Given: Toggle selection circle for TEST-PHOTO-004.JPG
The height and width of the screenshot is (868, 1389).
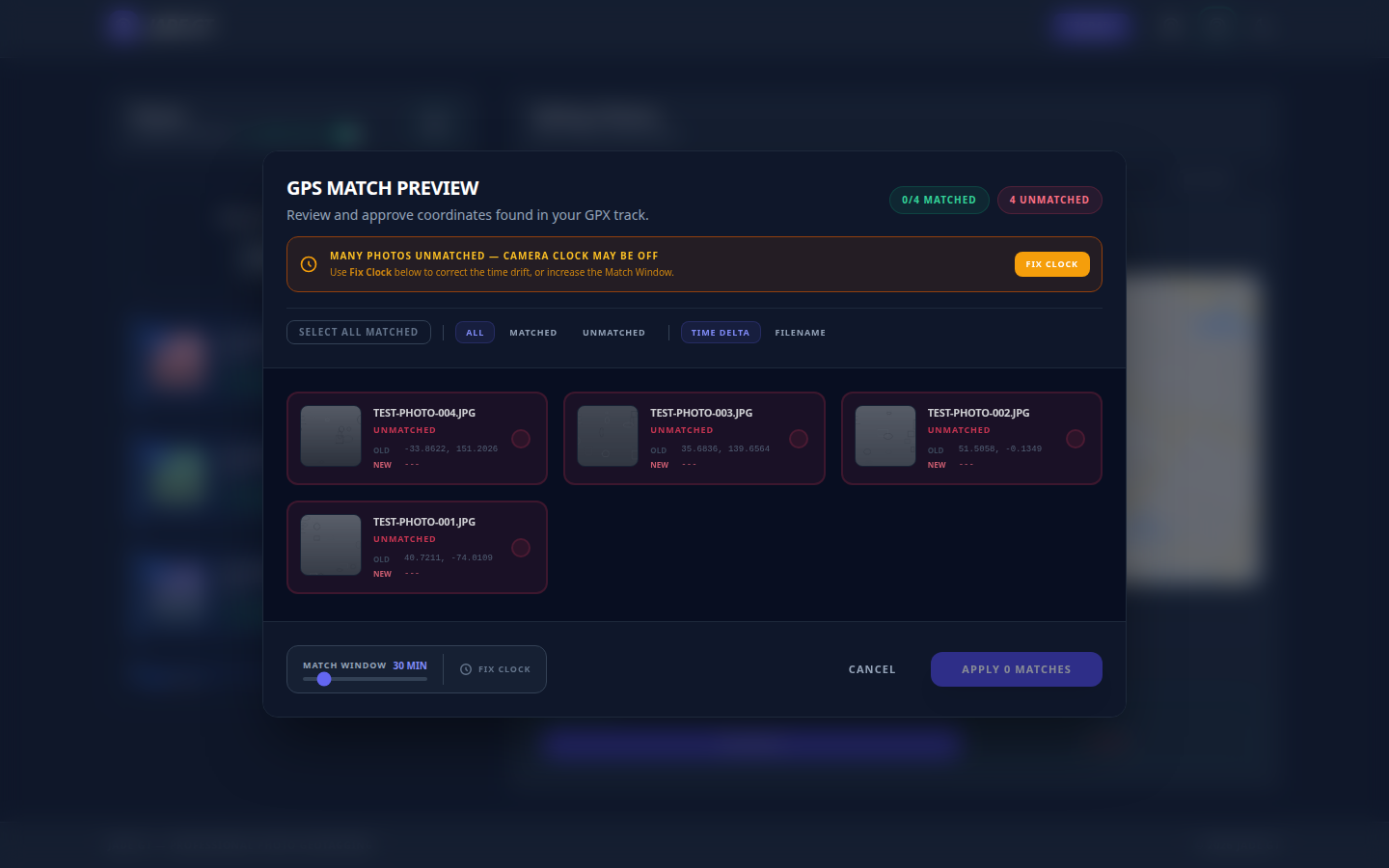Looking at the screenshot, I should click(521, 439).
